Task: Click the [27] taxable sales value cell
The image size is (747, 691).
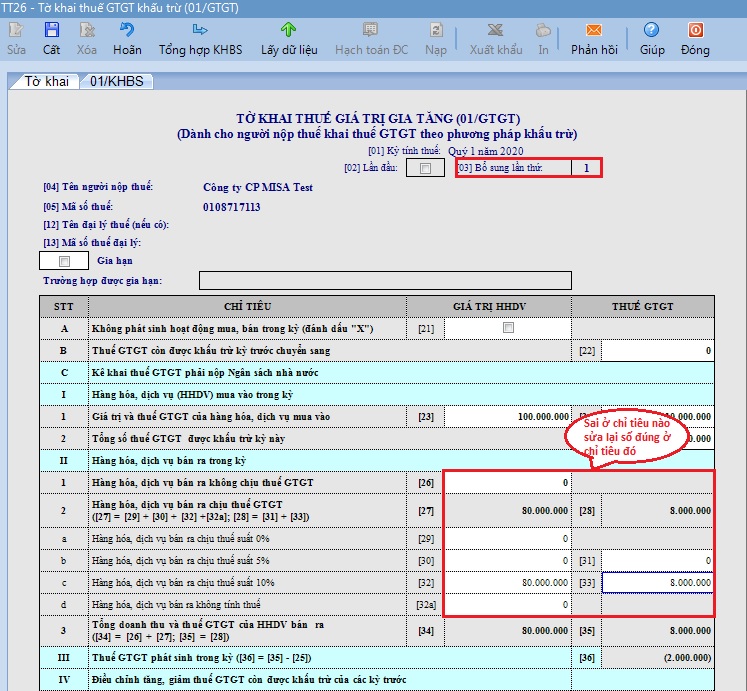Action: tap(507, 510)
